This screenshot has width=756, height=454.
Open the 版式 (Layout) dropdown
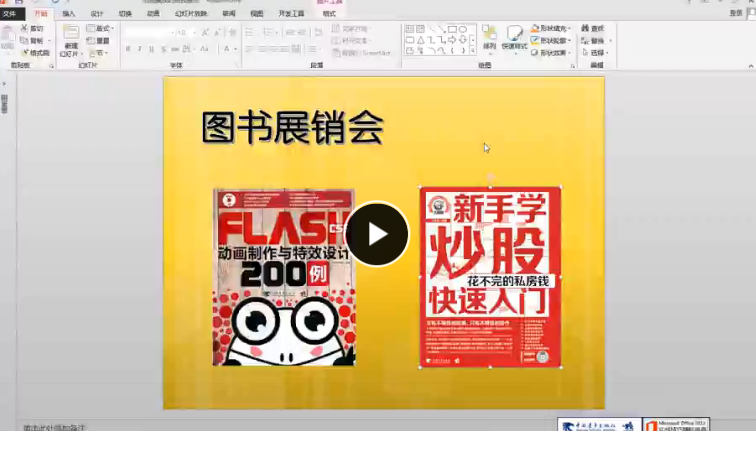click(100, 28)
